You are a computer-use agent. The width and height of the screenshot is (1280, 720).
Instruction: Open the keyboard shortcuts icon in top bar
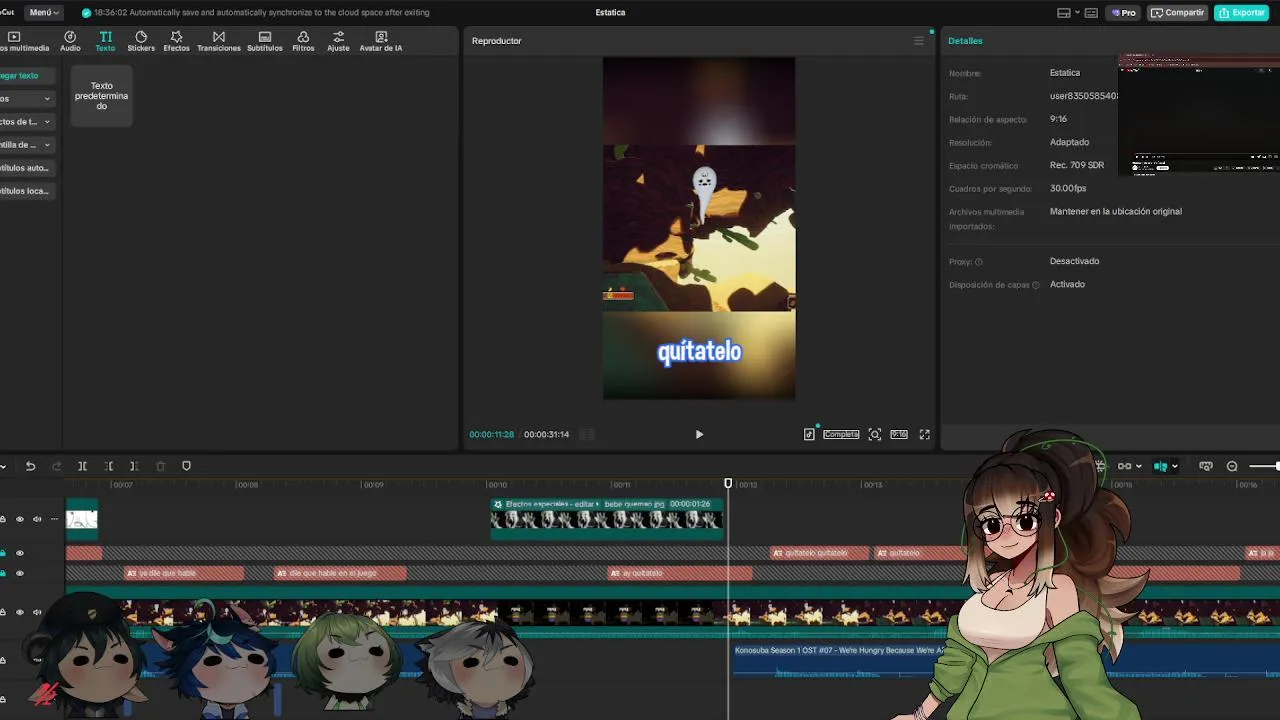(x=1091, y=13)
